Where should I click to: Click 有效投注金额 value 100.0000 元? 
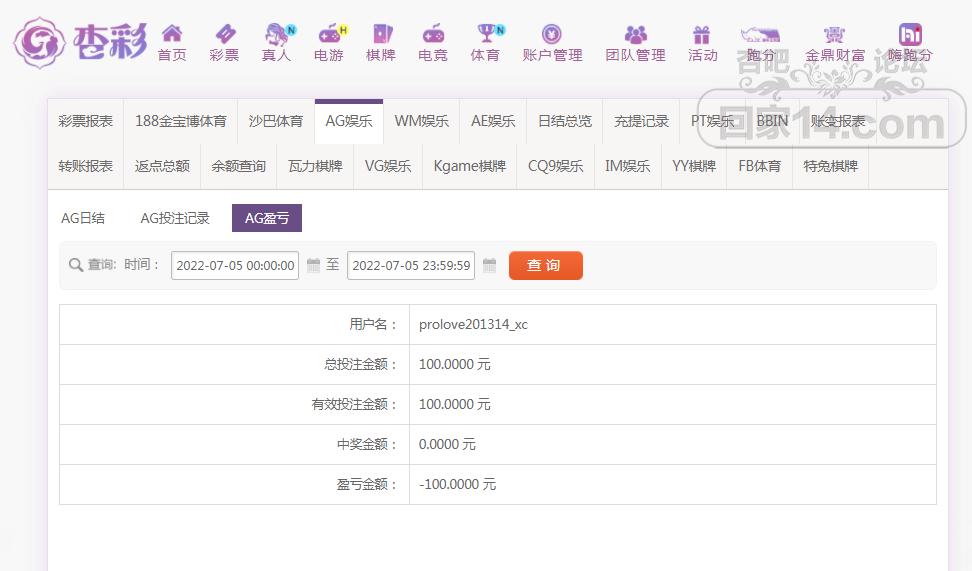(x=454, y=404)
